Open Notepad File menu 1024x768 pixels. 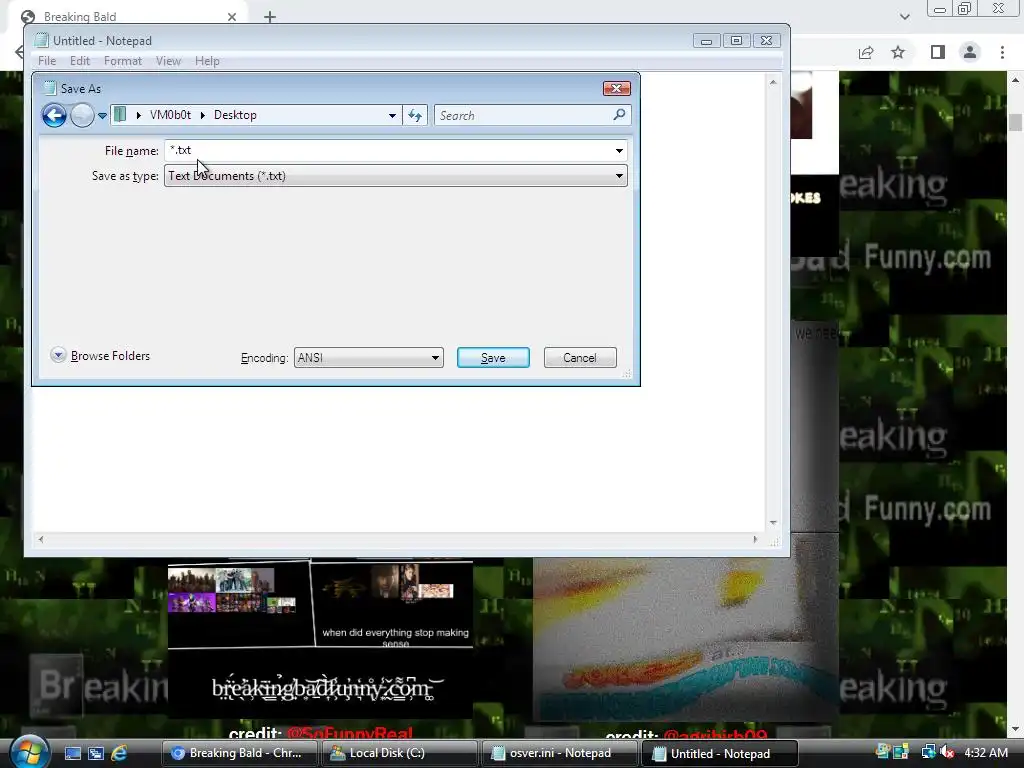pyautogui.click(x=47, y=61)
